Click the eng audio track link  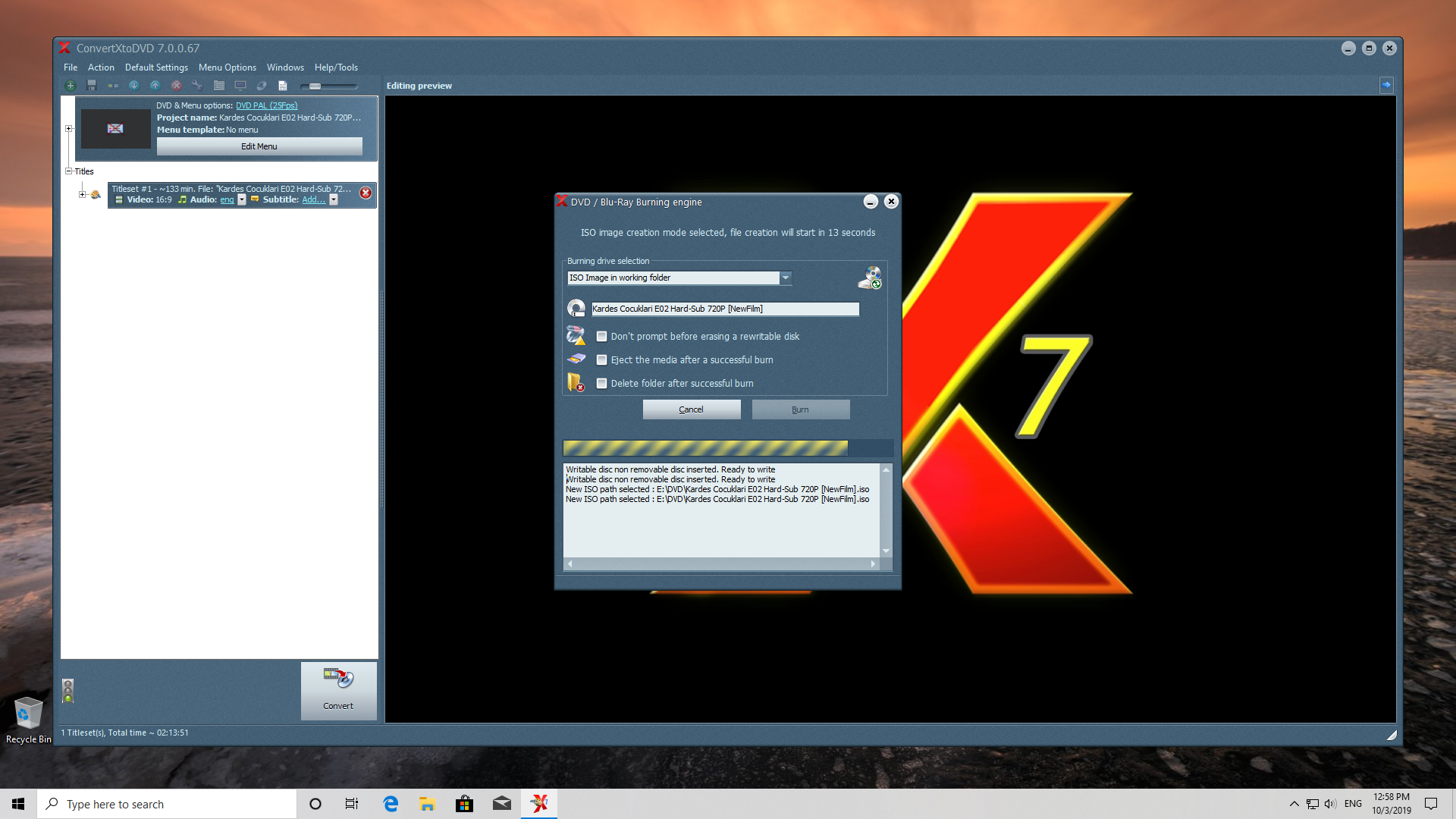pyautogui.click(x=227, y=200)
